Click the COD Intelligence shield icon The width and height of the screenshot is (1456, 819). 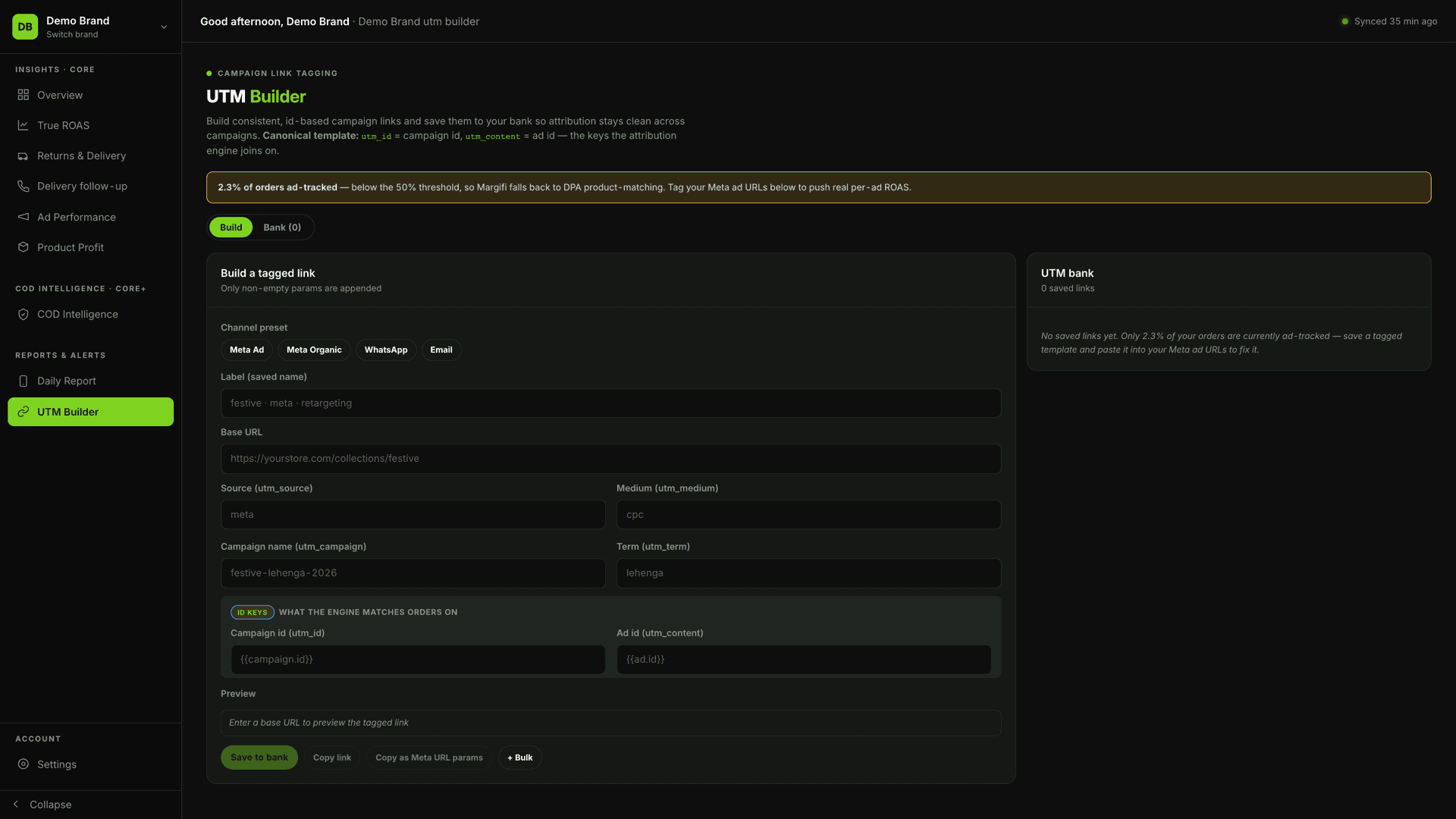pyautogui.click(x=24, y=314)
